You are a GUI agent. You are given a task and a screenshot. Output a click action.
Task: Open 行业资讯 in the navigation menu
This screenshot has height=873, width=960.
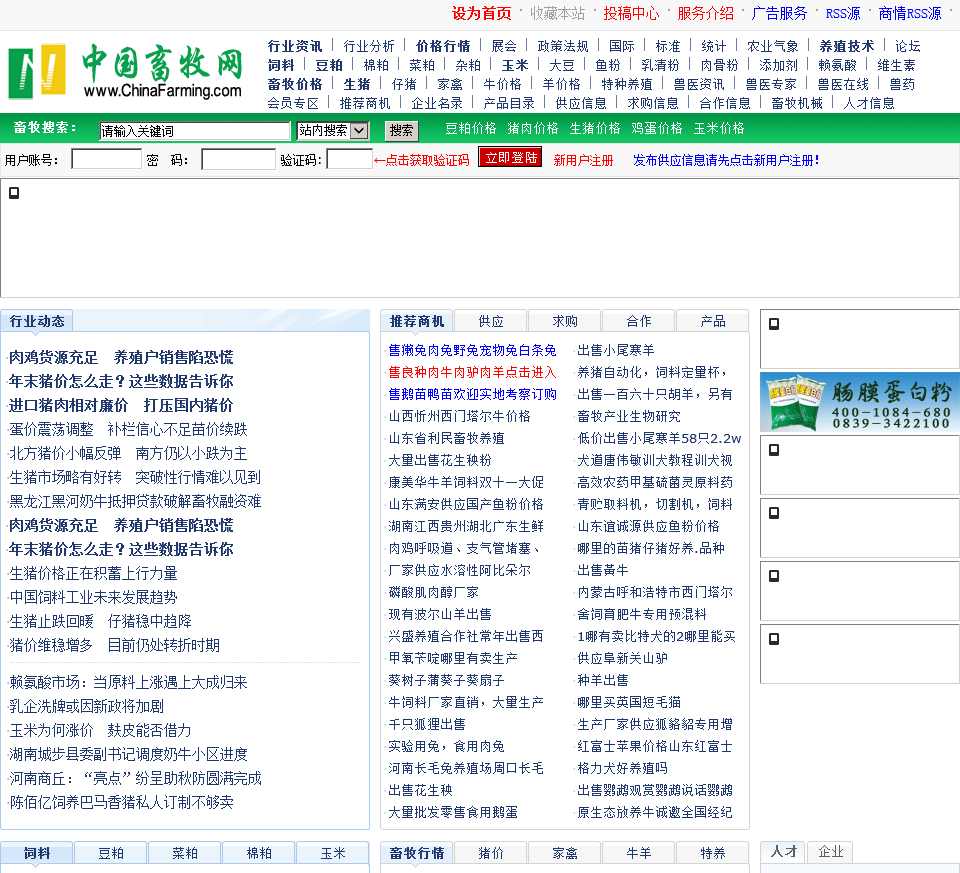(x=295, y=46)
